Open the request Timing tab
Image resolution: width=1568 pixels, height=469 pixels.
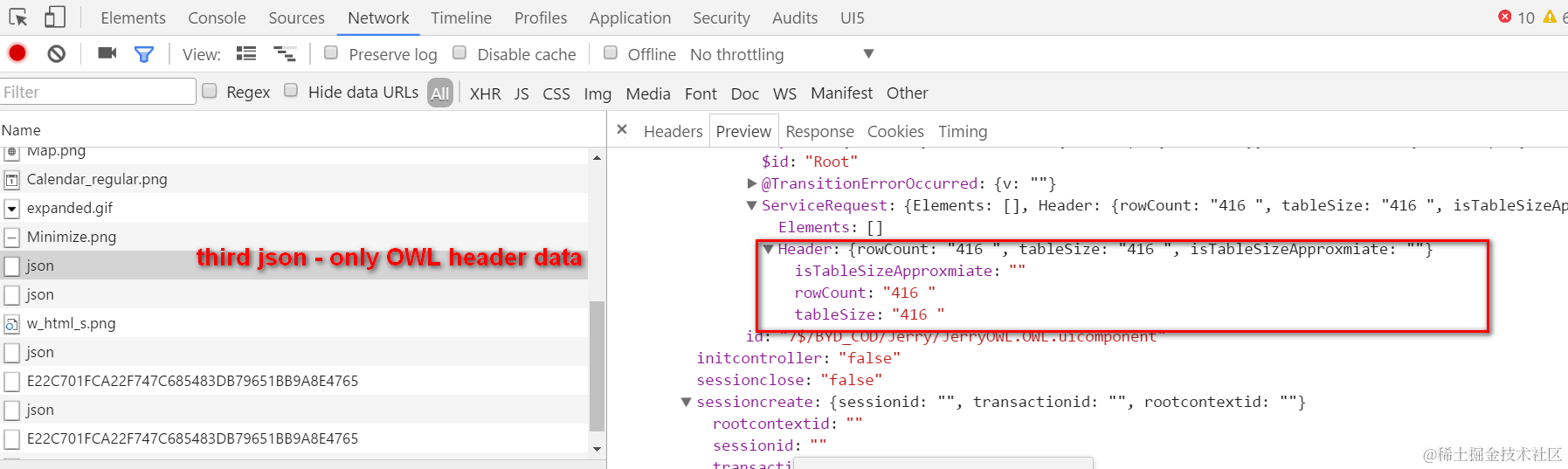[963, 131]
